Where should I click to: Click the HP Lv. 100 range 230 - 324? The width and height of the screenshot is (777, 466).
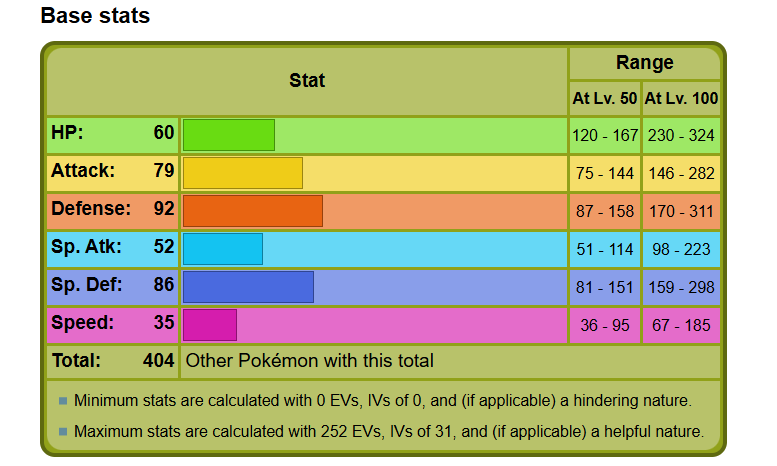click(681, 135)
